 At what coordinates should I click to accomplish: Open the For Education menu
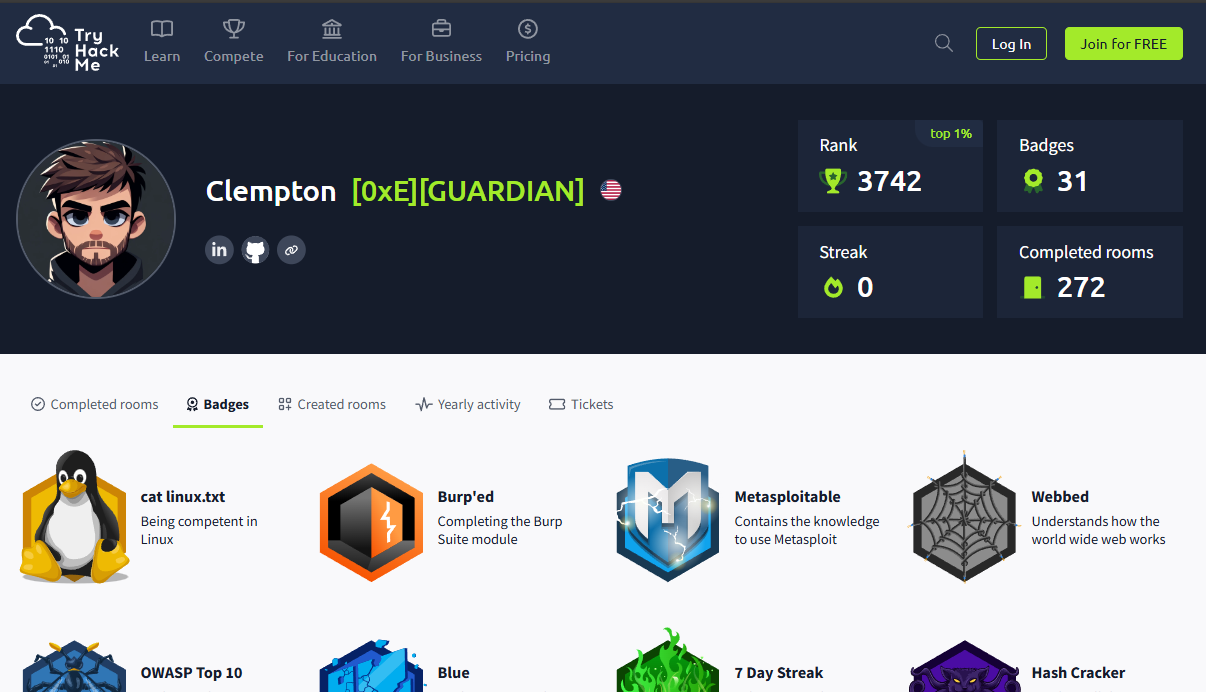tap(332, 42)
